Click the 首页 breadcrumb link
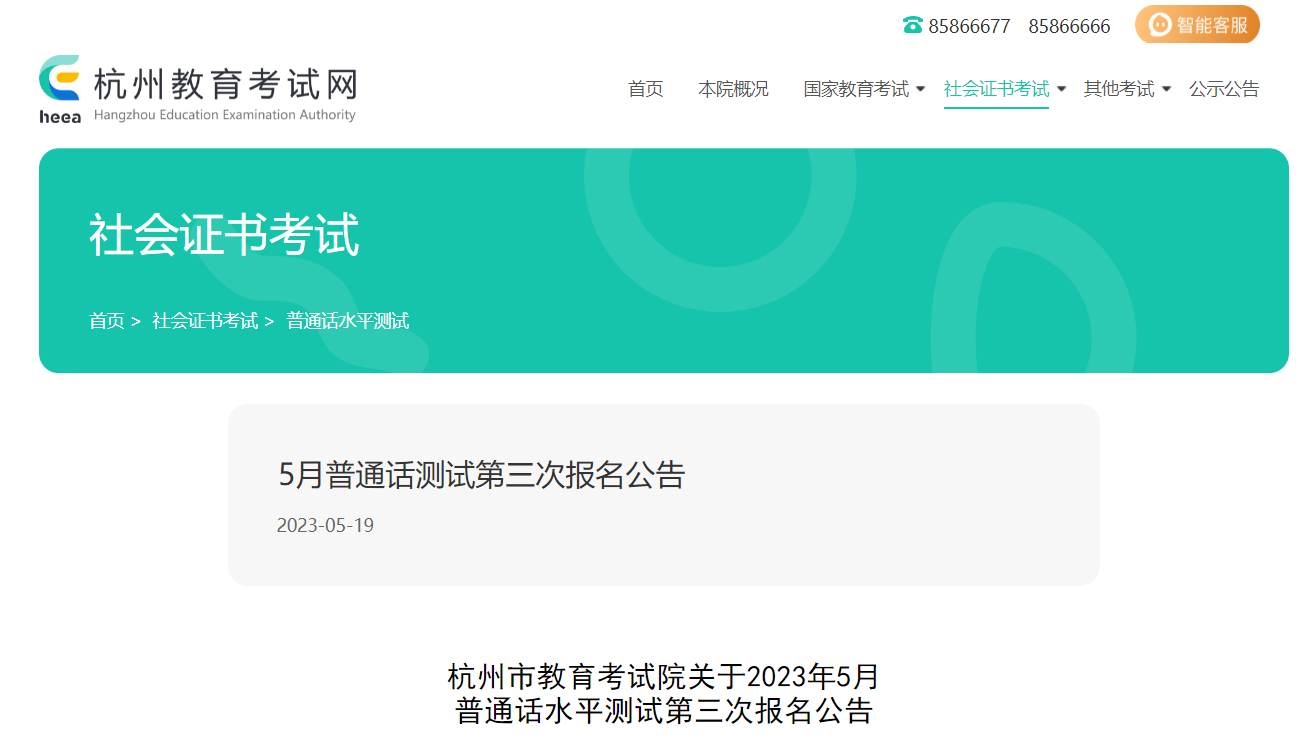This screenshot has width=1316, height=753. 107,321
